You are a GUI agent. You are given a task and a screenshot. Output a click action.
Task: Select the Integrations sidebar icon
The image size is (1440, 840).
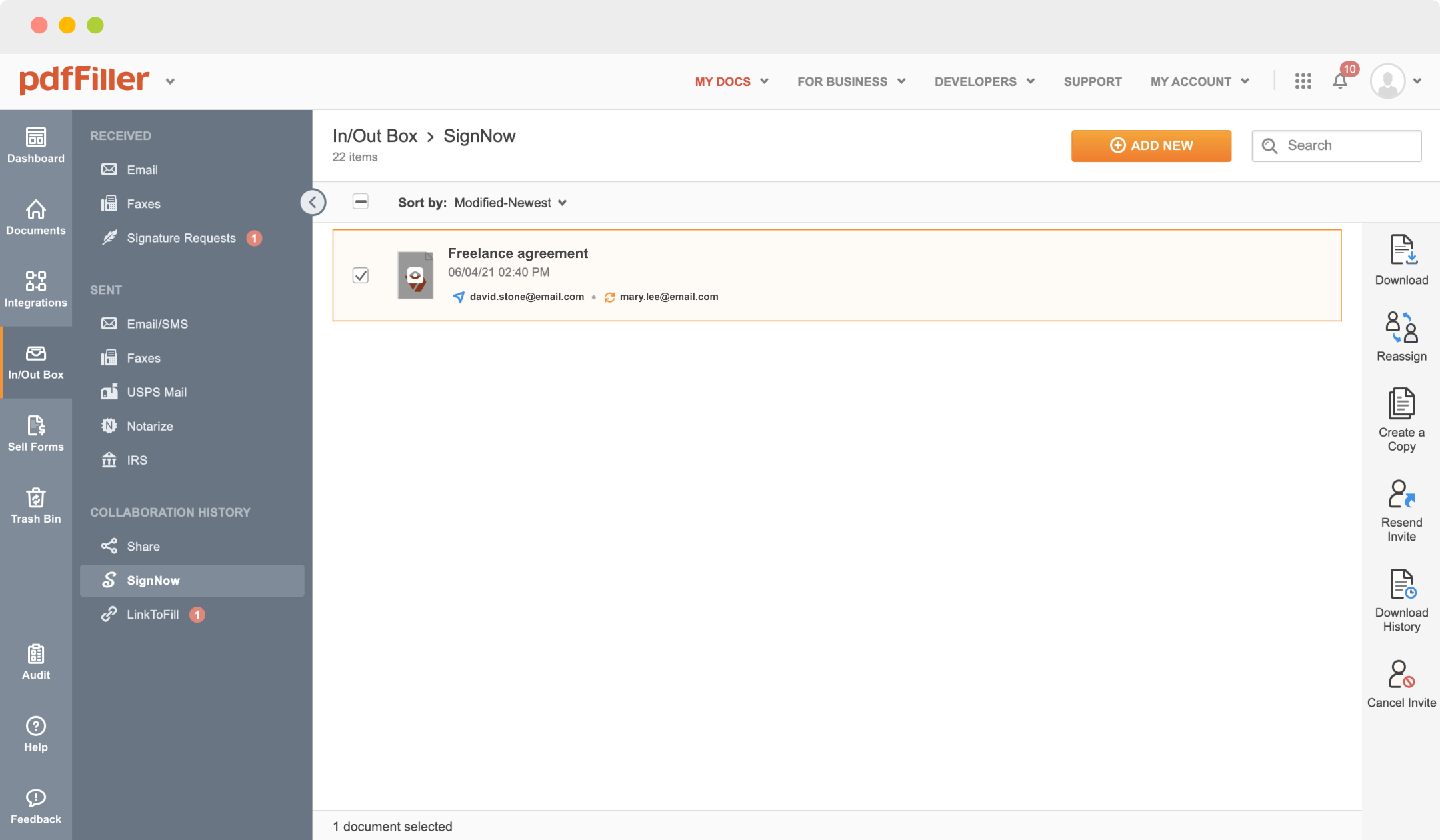36,290
